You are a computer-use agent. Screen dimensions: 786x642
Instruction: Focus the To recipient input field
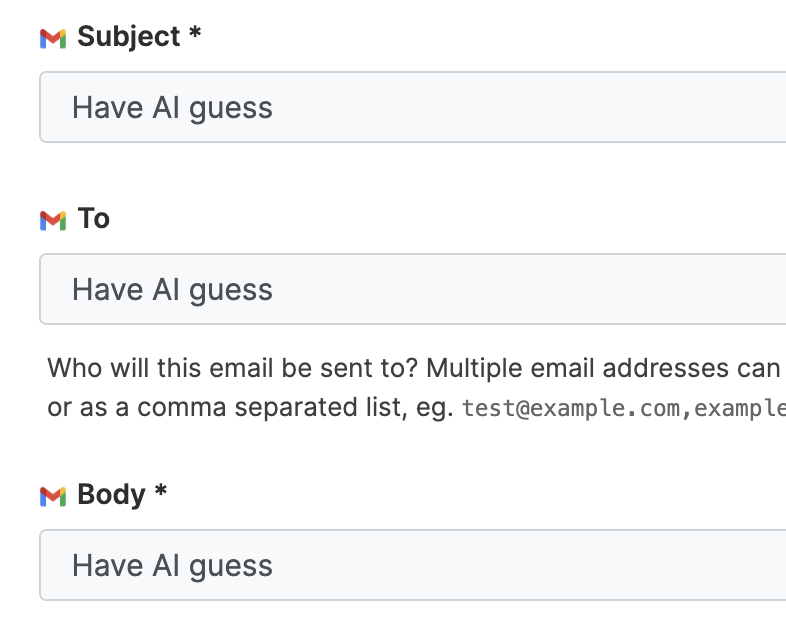pyautogui.click(x=413, y=289)
